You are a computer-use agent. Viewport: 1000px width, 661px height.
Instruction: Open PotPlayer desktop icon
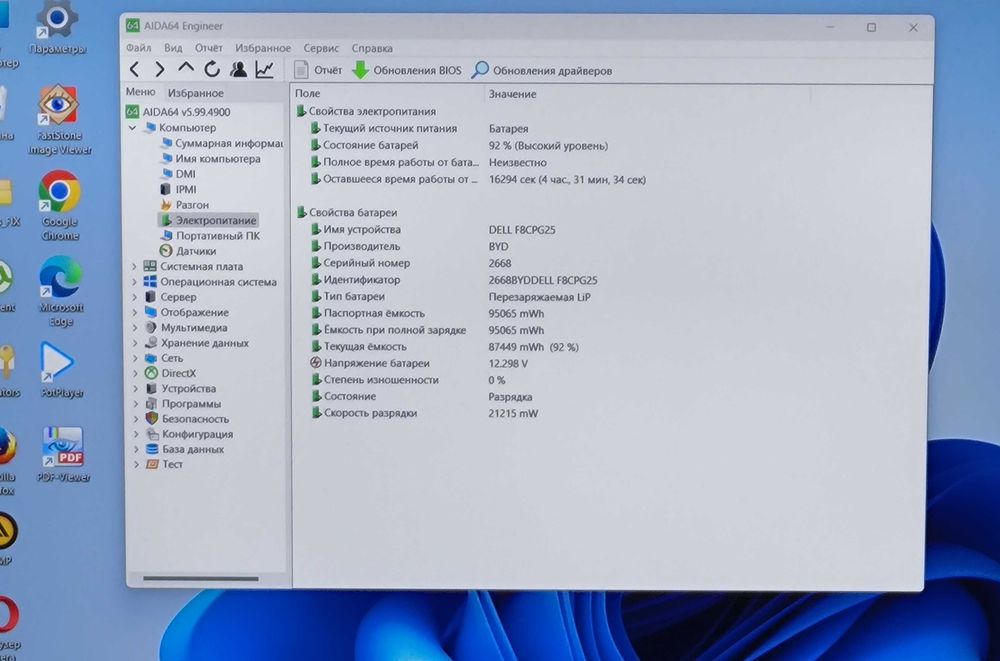61,370
